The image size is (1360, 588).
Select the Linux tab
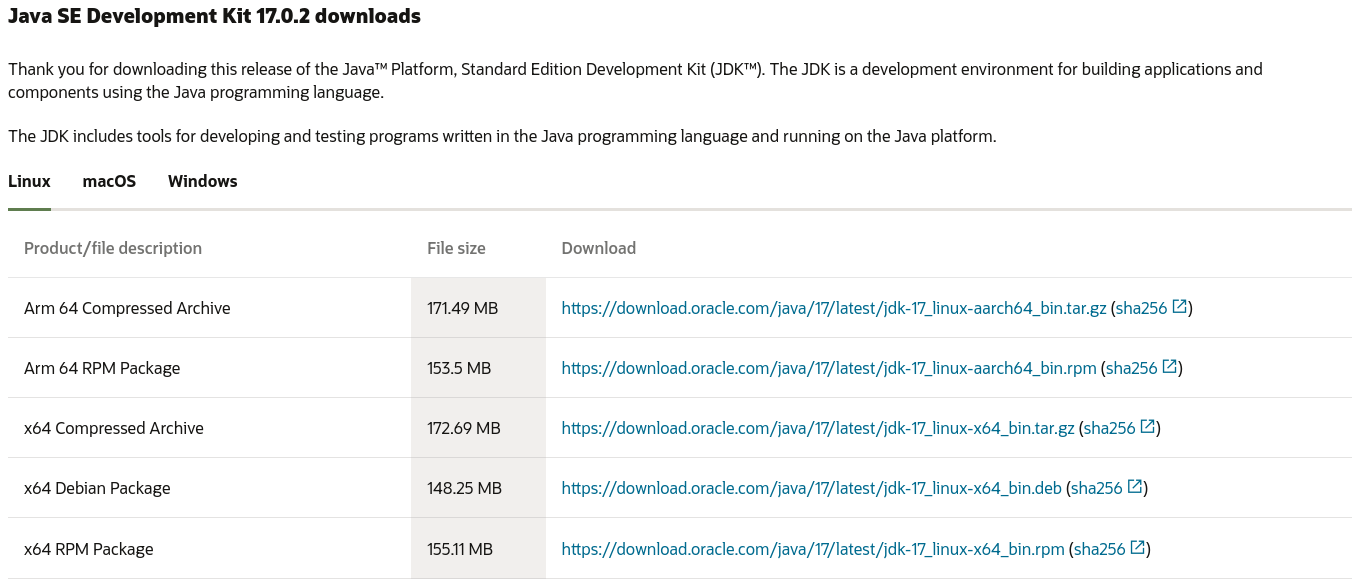[29, 182]
